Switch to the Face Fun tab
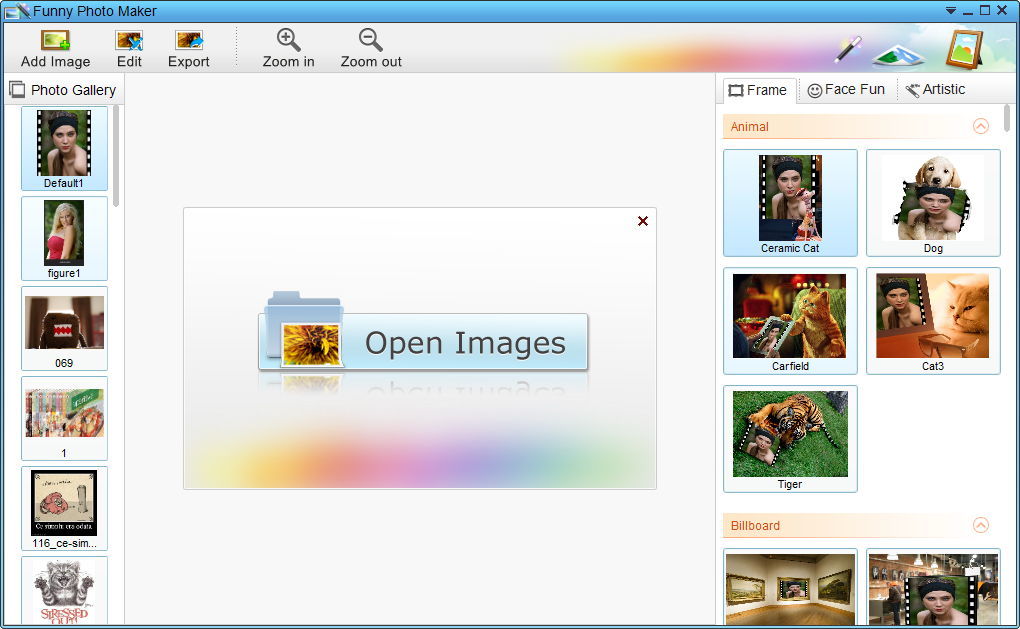1020x629 pixels. tap(846, 90)
